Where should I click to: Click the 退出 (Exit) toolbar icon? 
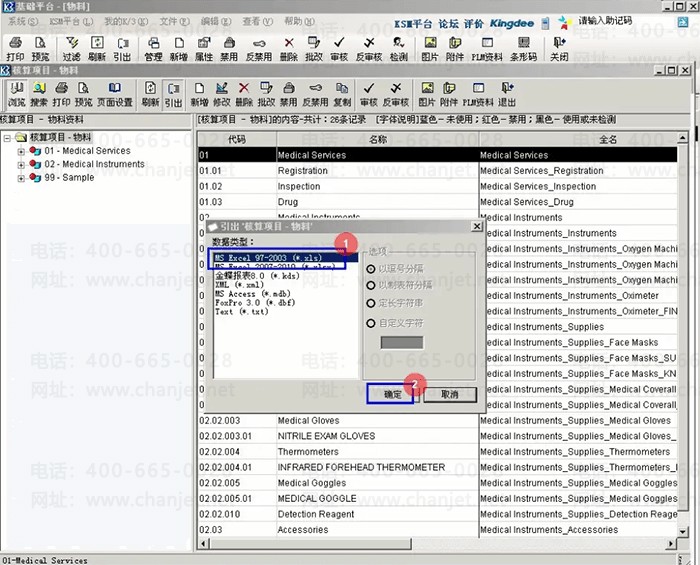[507, 96]
